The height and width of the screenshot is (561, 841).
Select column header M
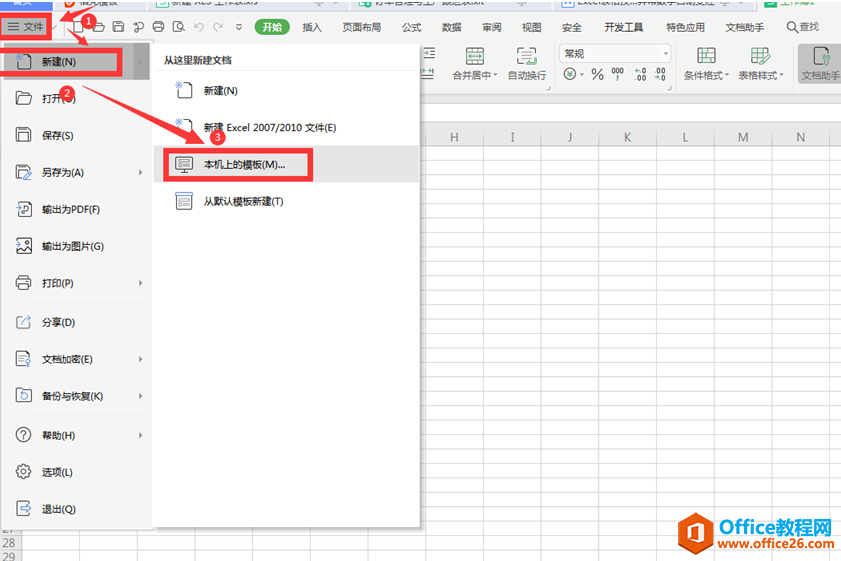(743, 137)
